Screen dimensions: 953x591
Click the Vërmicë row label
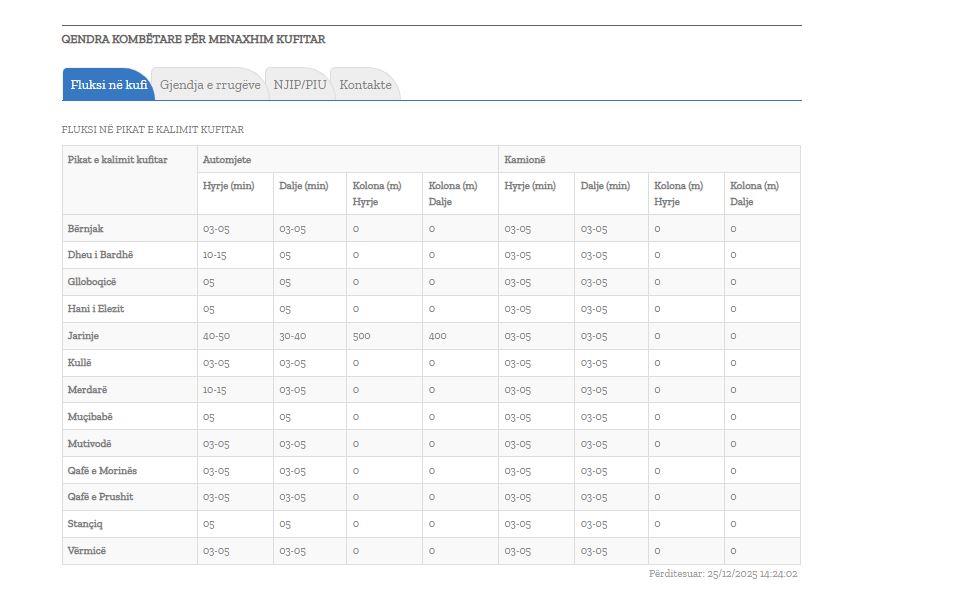pos(86,551)
